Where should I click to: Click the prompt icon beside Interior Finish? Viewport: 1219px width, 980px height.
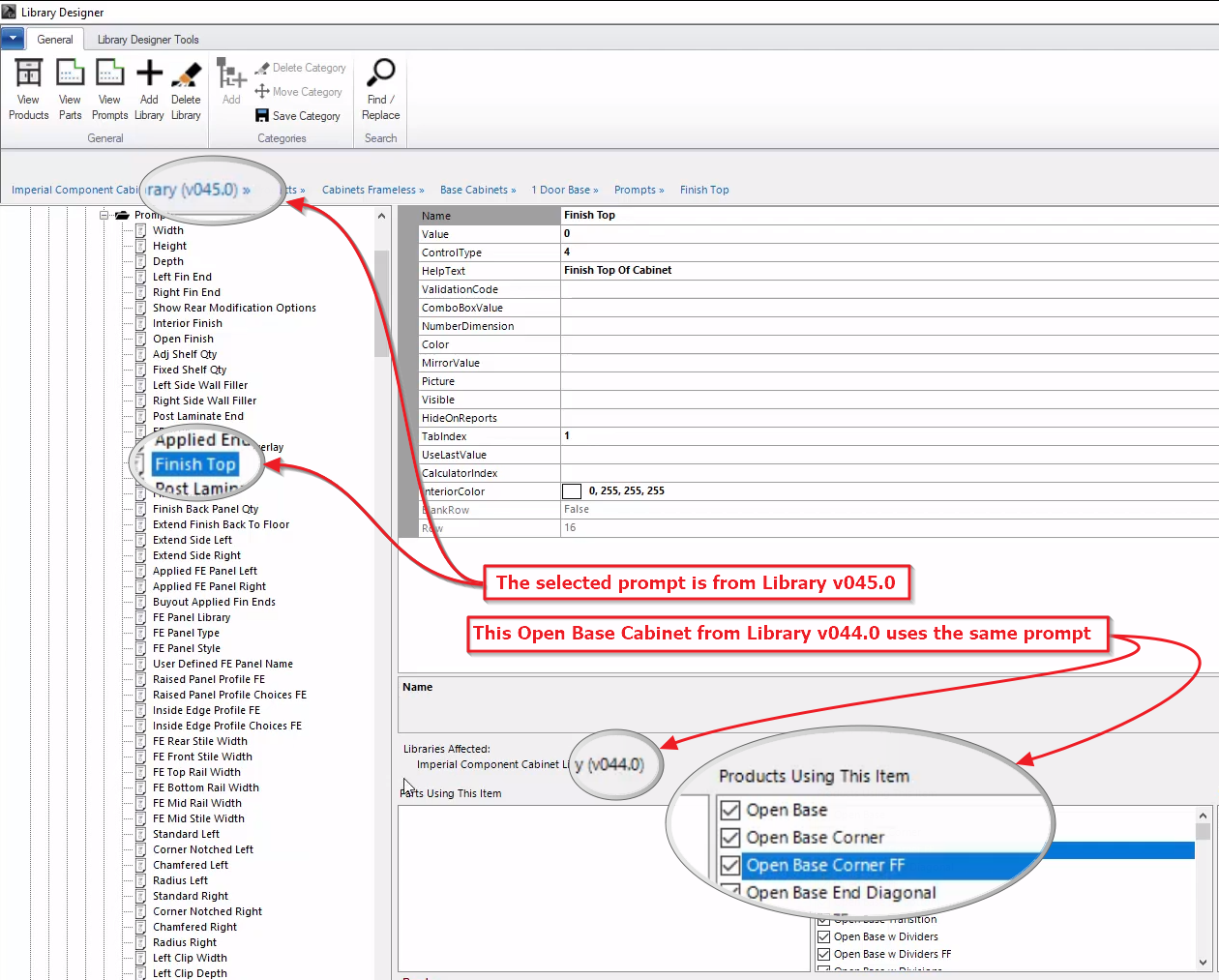click(x=140, y=323)
